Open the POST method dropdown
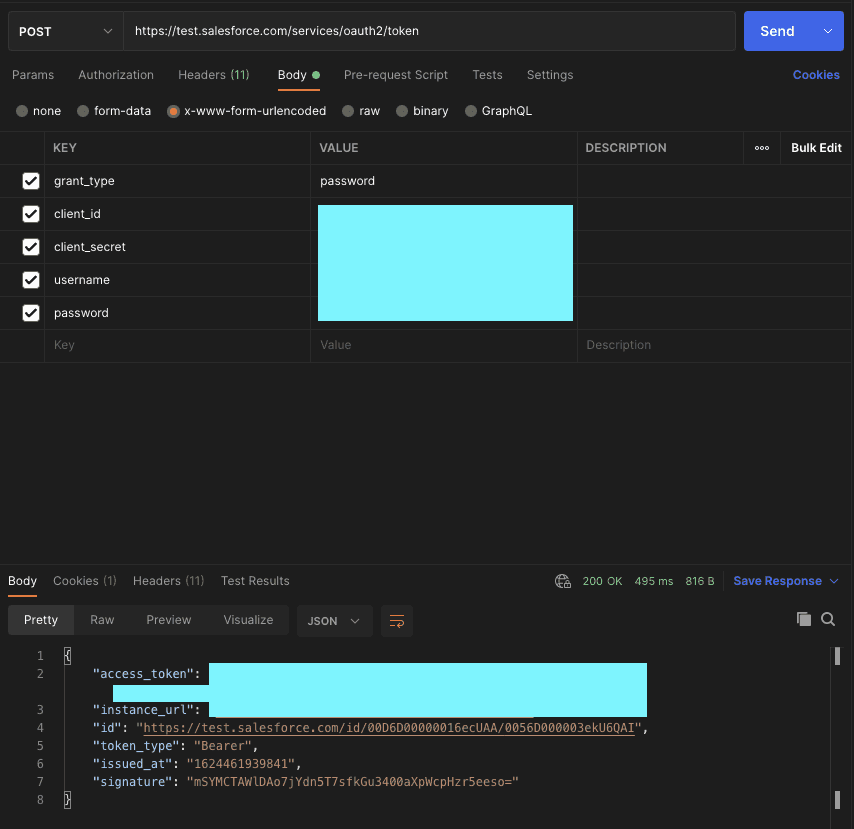The height and width of the screenshot is (829, 854). 66,32
